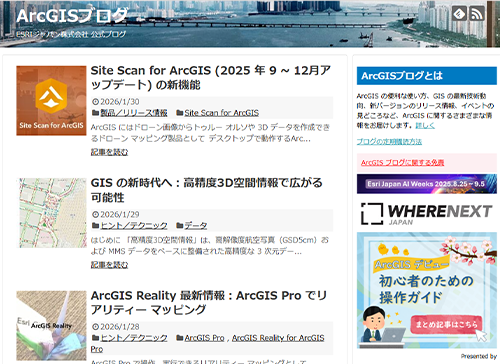The image size is (500, 364).
Task: Open 記事を読む under the GIS の新時代へ article
Action: point(109,265)
